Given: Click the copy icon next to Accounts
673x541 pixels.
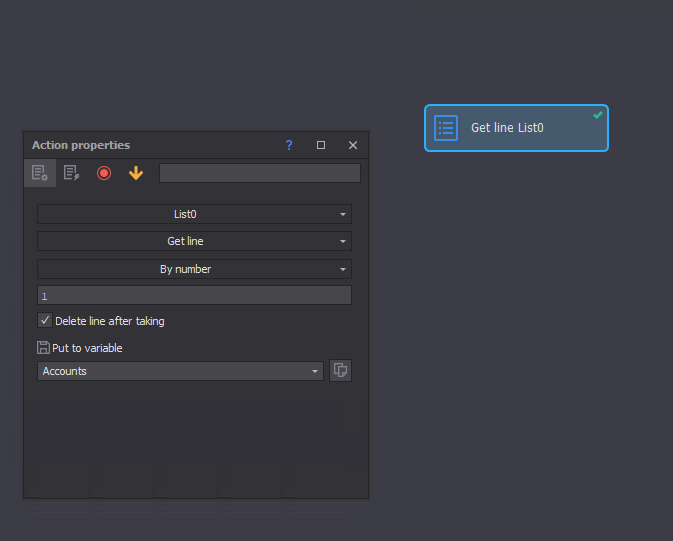Looking at the screenshot, I should pyautogui.click(x=340, y=371).
